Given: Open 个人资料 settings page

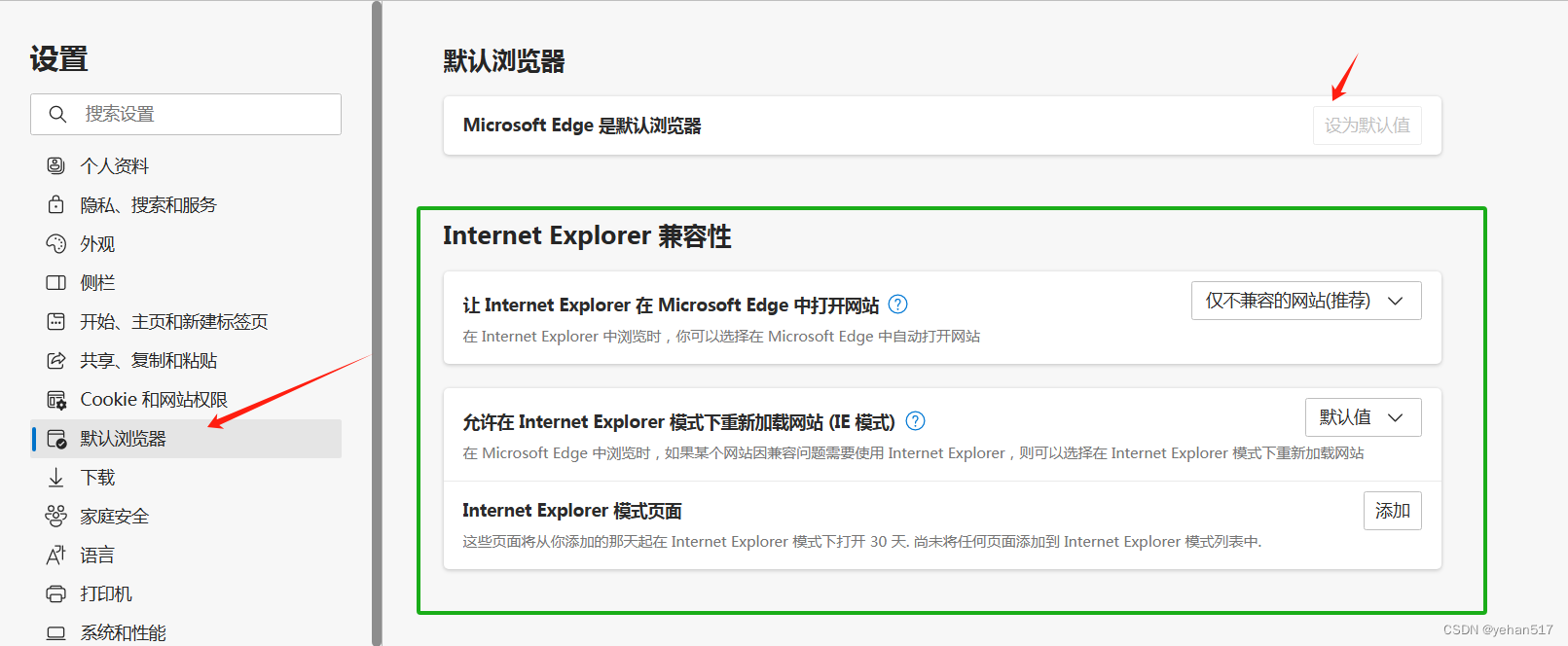Looking at the screenshot, I should (x=187, y=165).
